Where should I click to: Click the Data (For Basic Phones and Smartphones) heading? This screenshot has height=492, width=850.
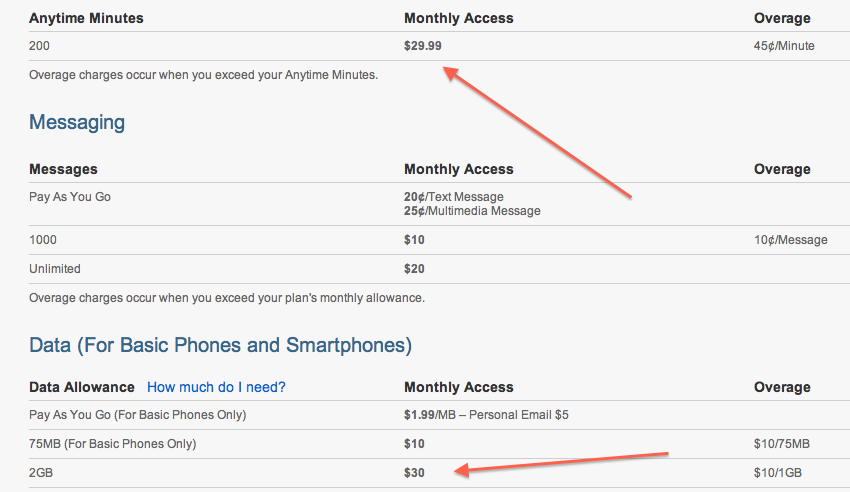221,345
